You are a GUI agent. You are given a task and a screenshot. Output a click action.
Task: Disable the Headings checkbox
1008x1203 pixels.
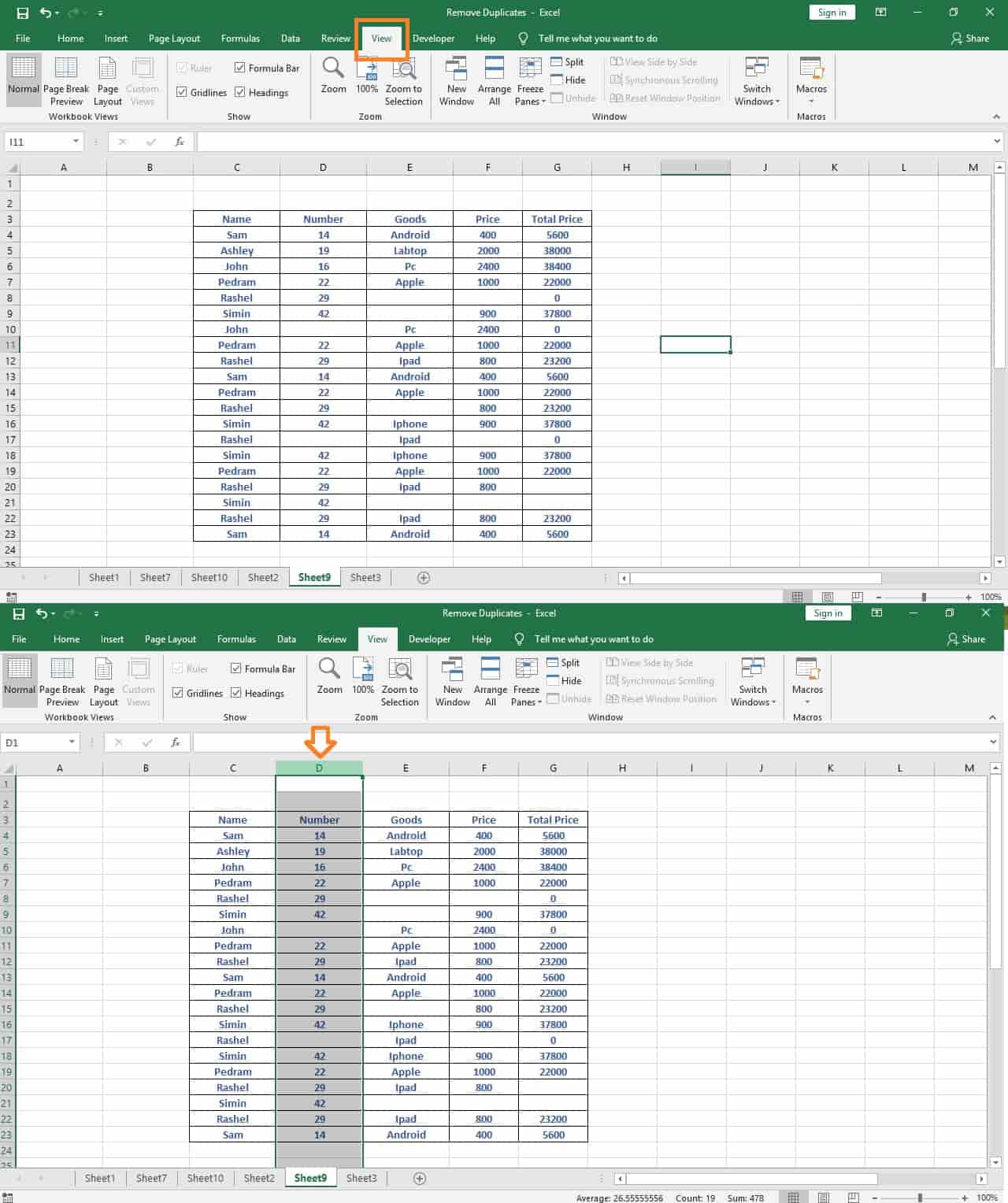coord(240,92)
